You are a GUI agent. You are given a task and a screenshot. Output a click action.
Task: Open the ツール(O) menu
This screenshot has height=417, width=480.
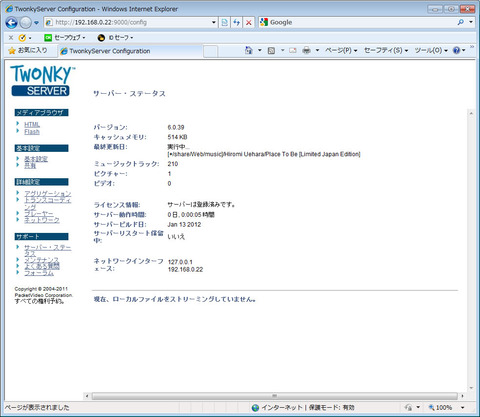pos(431,50)
